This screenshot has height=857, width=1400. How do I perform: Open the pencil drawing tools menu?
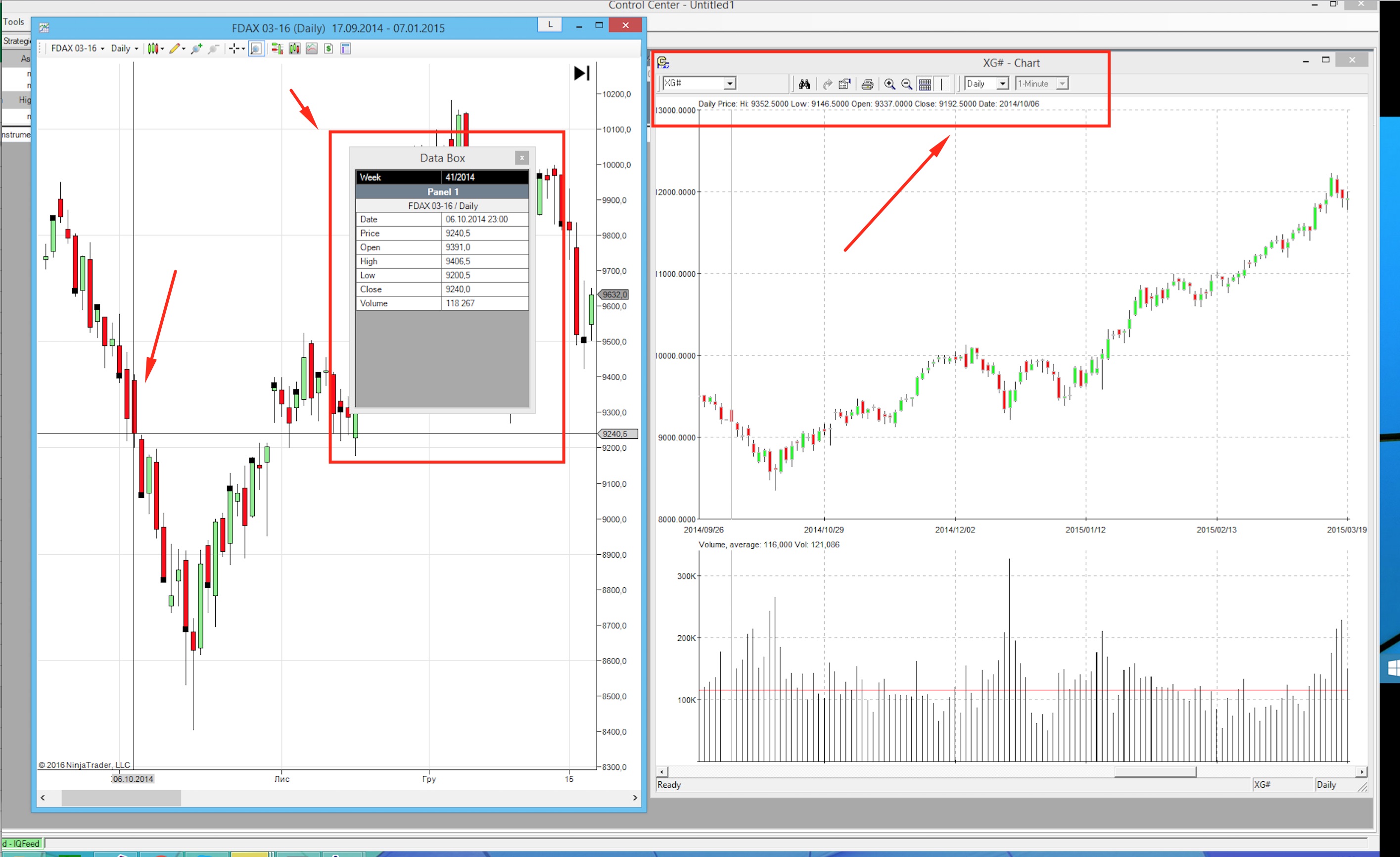(176, 49)
